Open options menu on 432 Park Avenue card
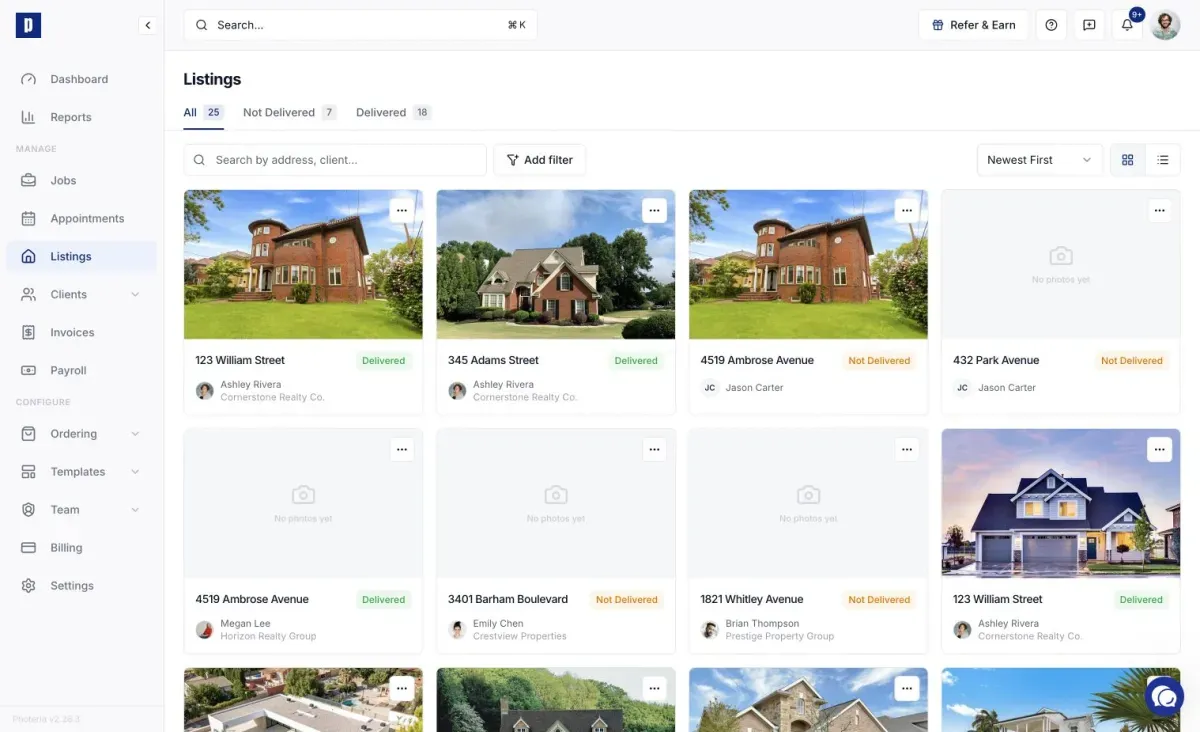The image size is (1200, 732). 1159,210
